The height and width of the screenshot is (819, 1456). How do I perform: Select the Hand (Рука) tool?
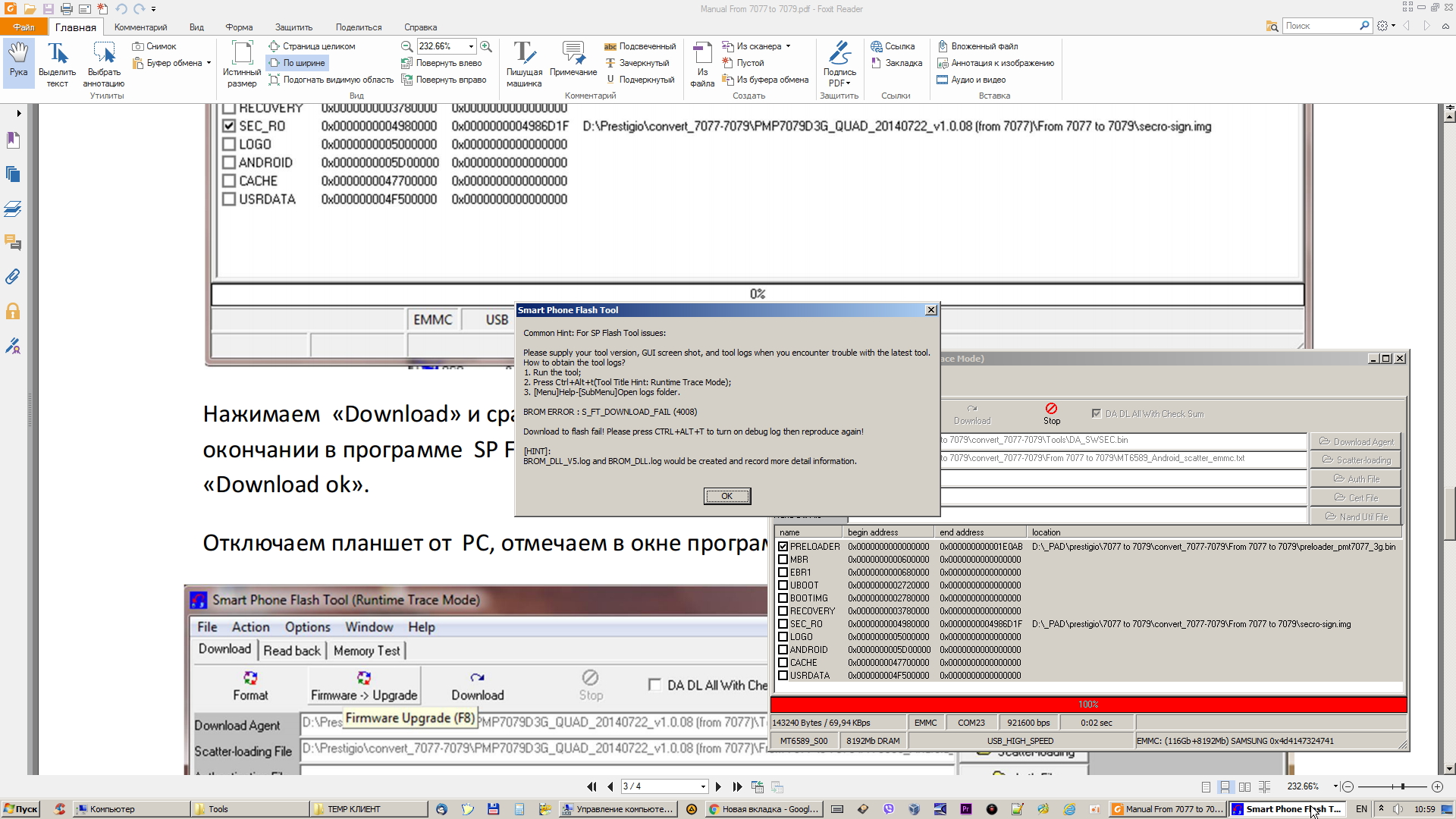click(x=18, y=61)
